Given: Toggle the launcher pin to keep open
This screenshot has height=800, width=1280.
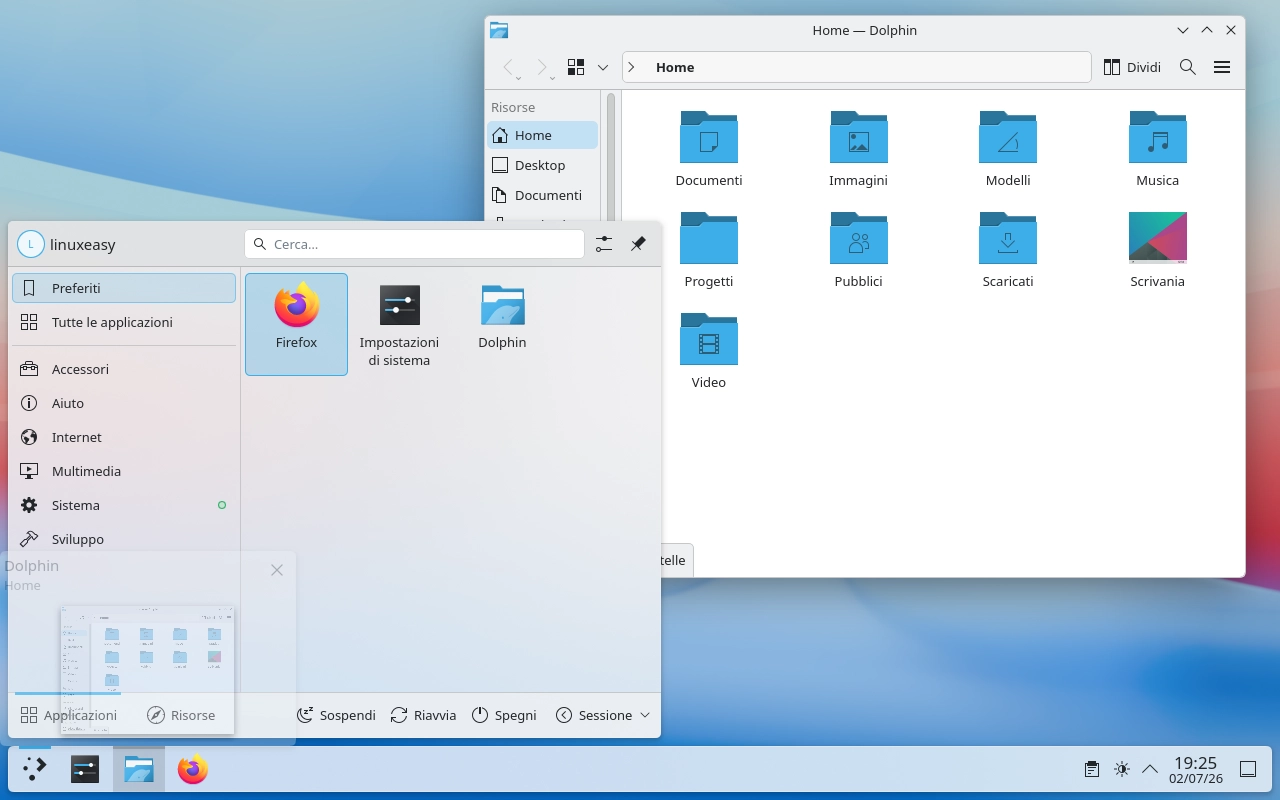Looking at the screenshot, I should [x=638, y=244].
